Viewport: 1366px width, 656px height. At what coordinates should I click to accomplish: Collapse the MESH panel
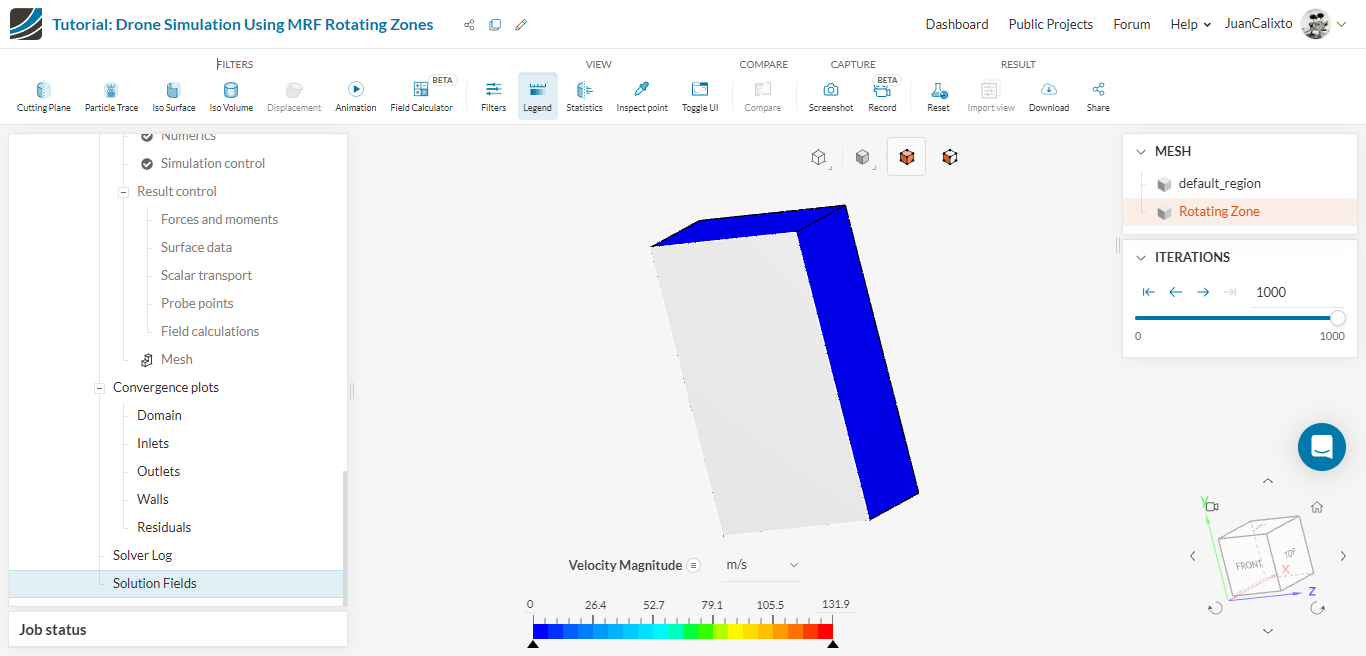1142,151
